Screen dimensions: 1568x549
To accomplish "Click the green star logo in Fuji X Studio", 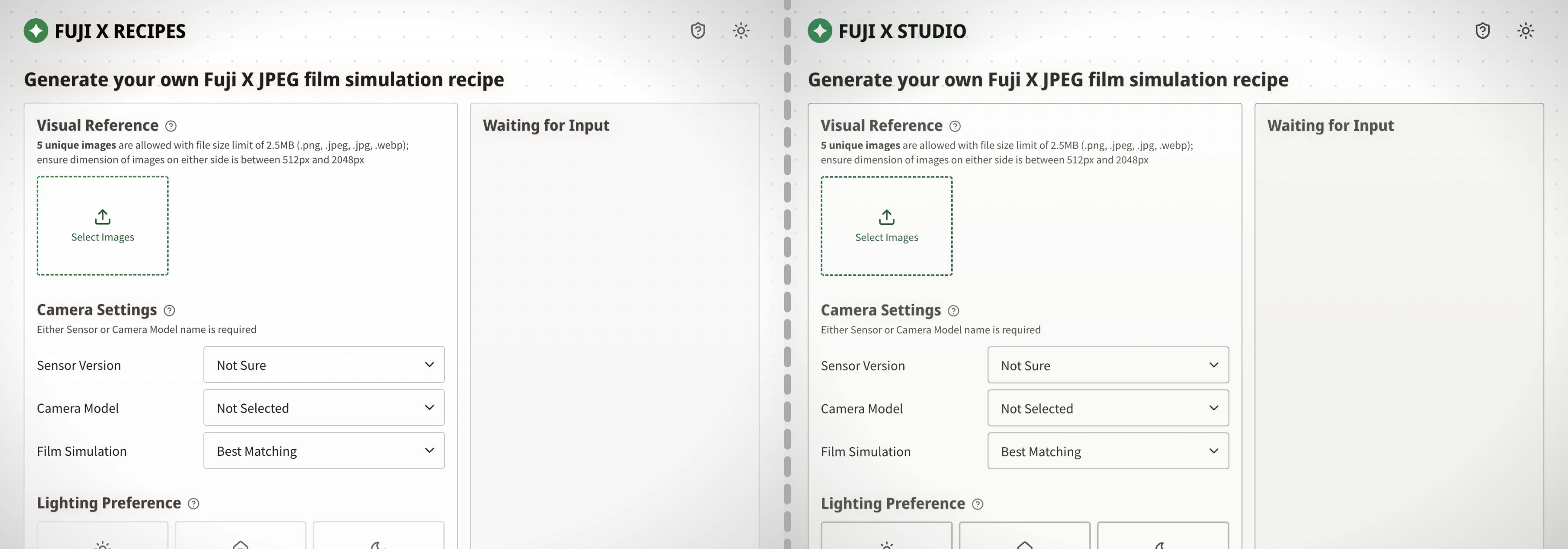I will [820, 31].
